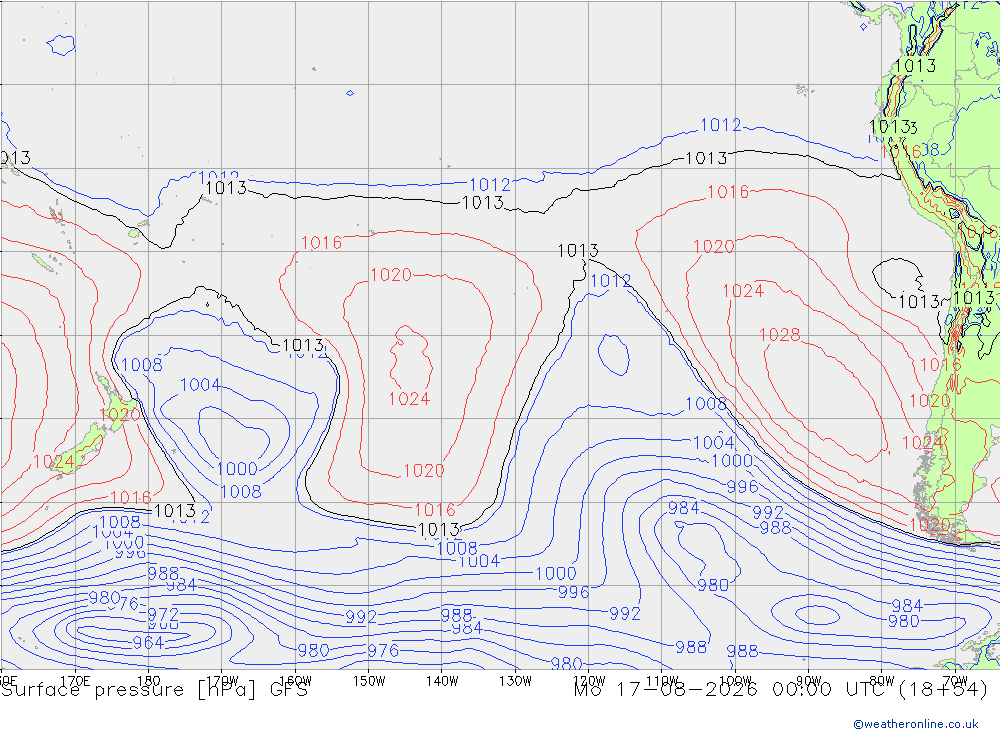
Task: Select the 110W longitude label
Action: click(x=662, y=681)
